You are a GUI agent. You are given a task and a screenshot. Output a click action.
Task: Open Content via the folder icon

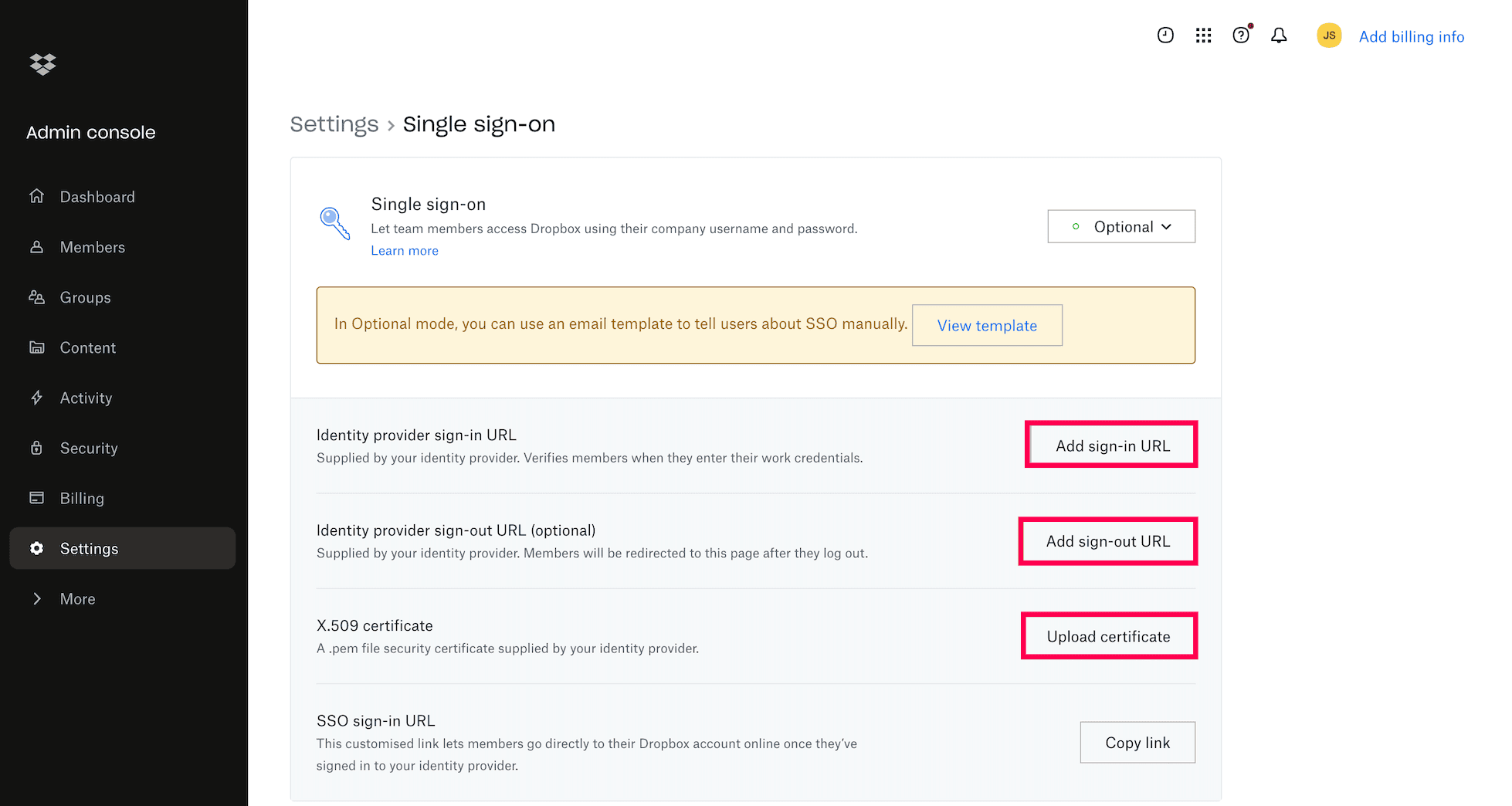(x=37, y=347)
